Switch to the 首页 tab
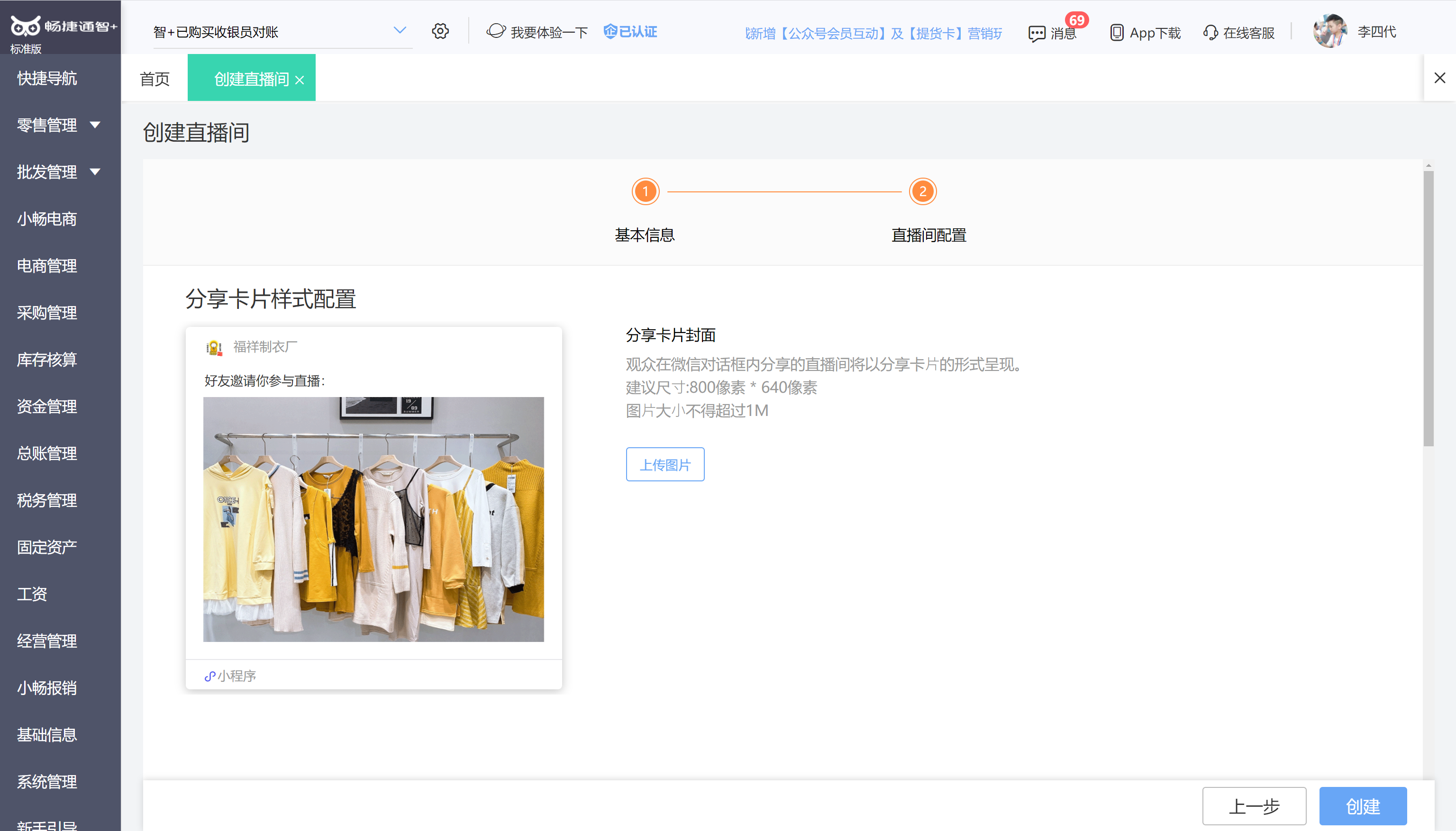This screenshot has height=831, width=1456. click(x=155, y=79)
